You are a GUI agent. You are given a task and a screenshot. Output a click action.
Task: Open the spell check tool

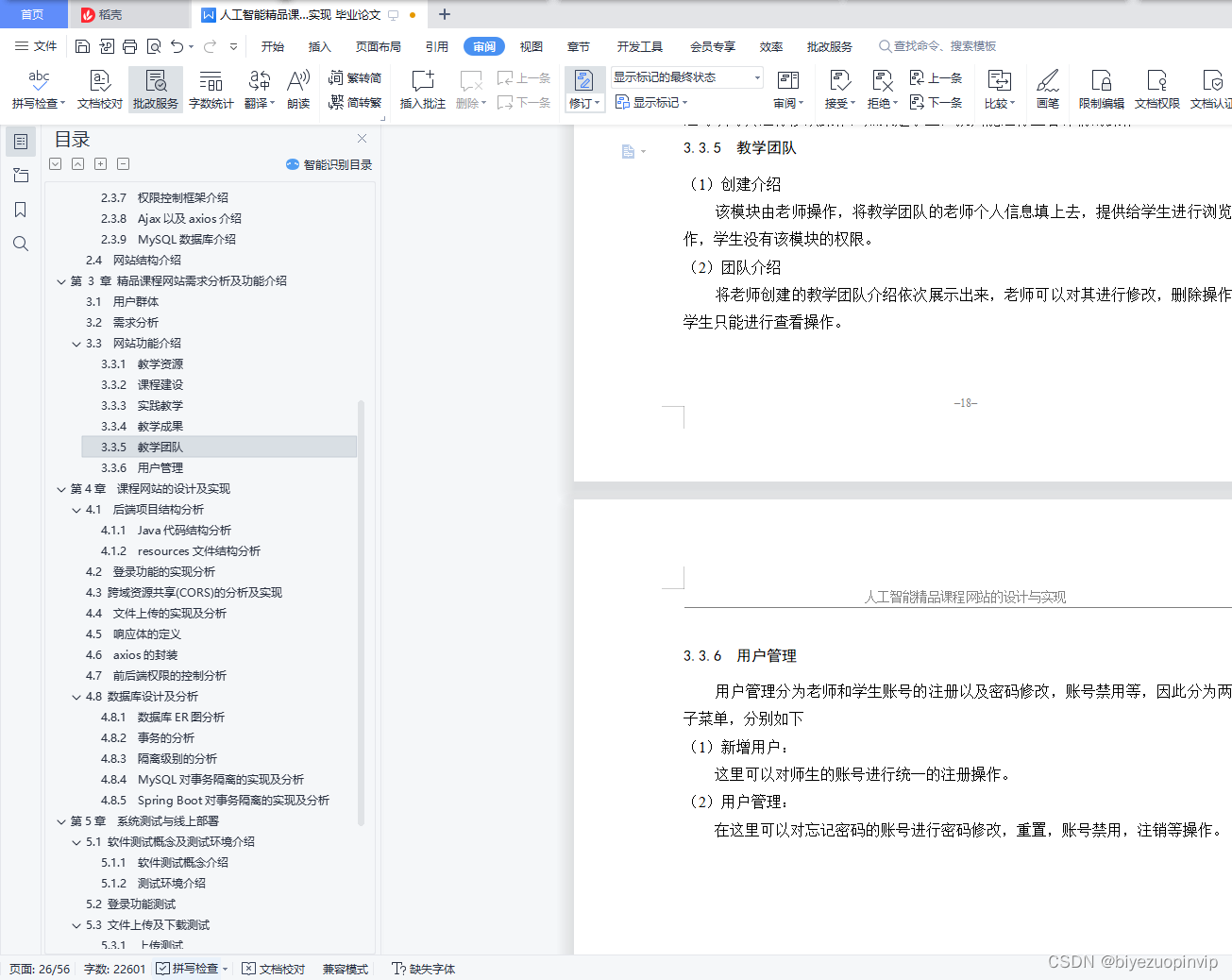tap(39, 90)
